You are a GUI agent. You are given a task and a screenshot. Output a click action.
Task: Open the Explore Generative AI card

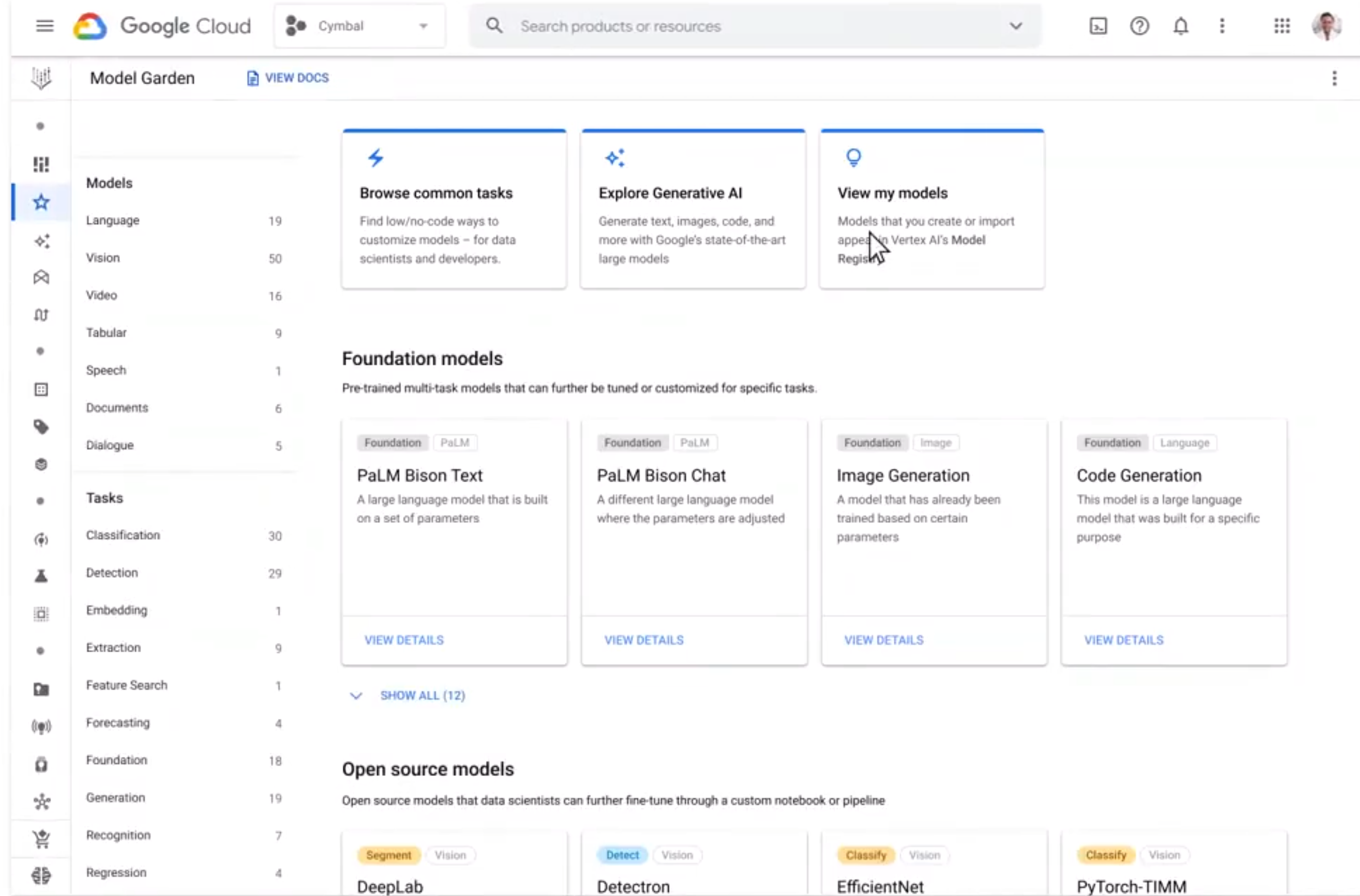pos(693,209)
